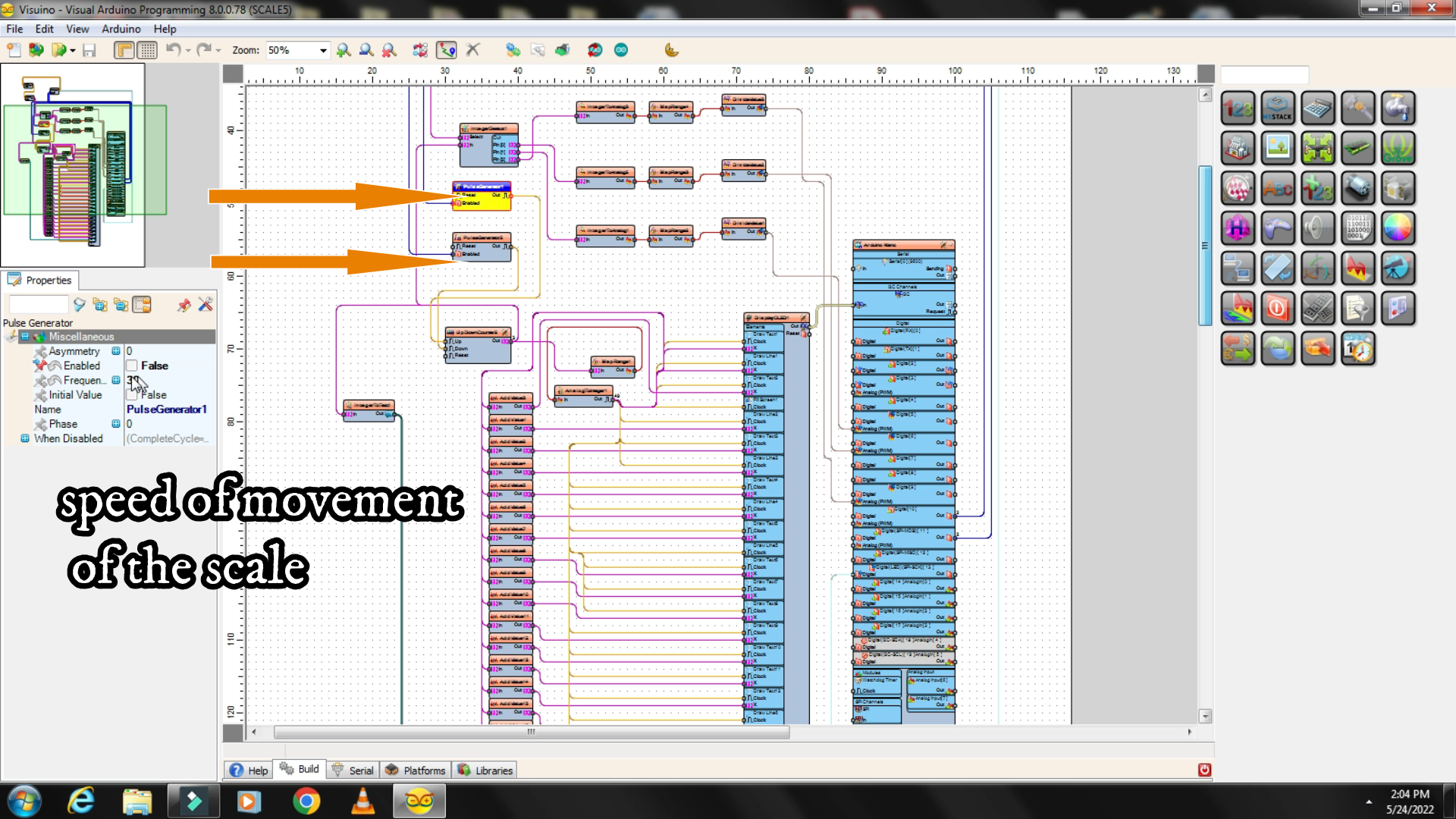
Task: Switch to the Build tab
Action: click(x=300, y=769)
